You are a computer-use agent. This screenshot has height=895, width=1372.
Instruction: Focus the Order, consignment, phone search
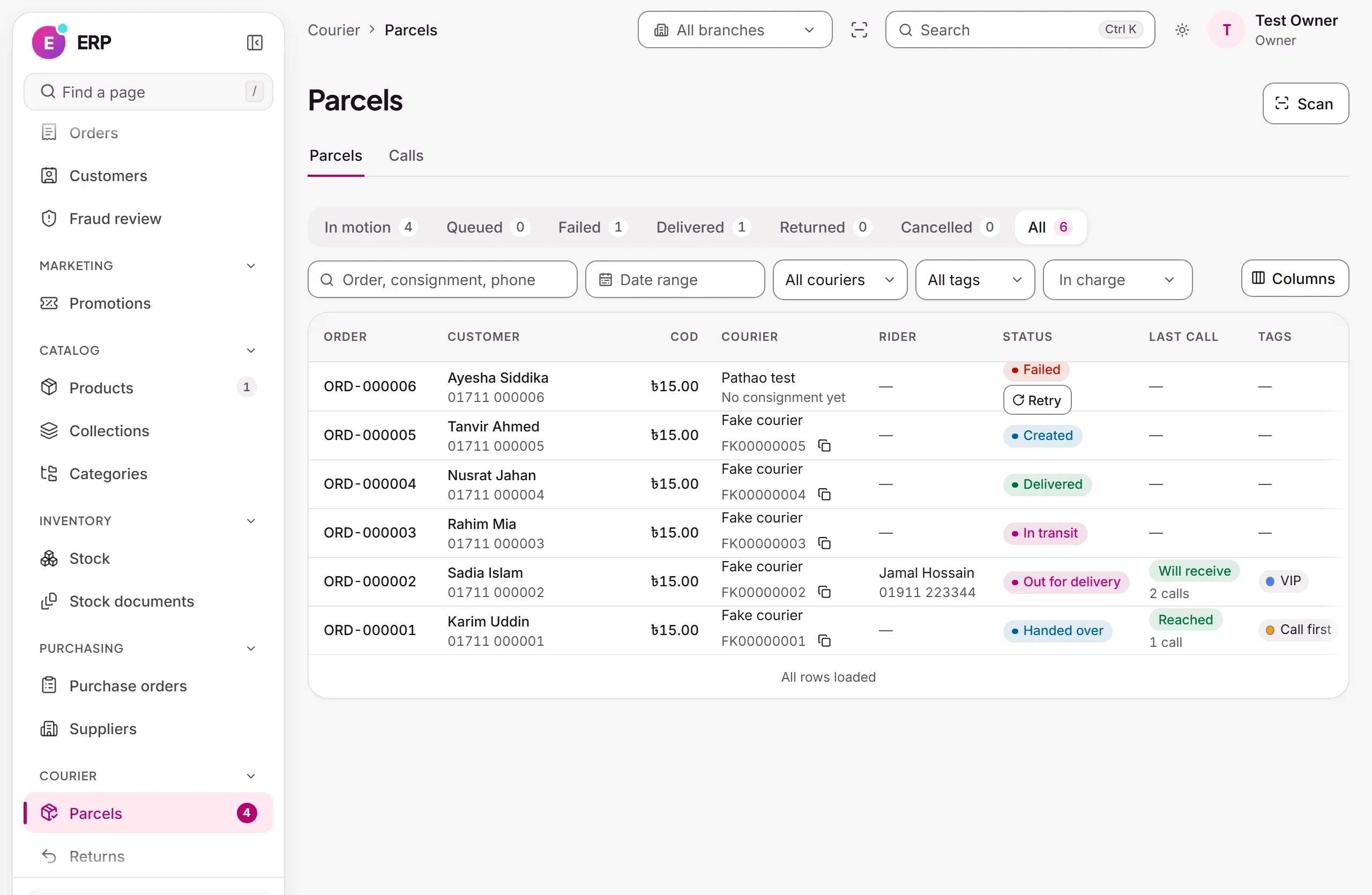tap(442, 280)
